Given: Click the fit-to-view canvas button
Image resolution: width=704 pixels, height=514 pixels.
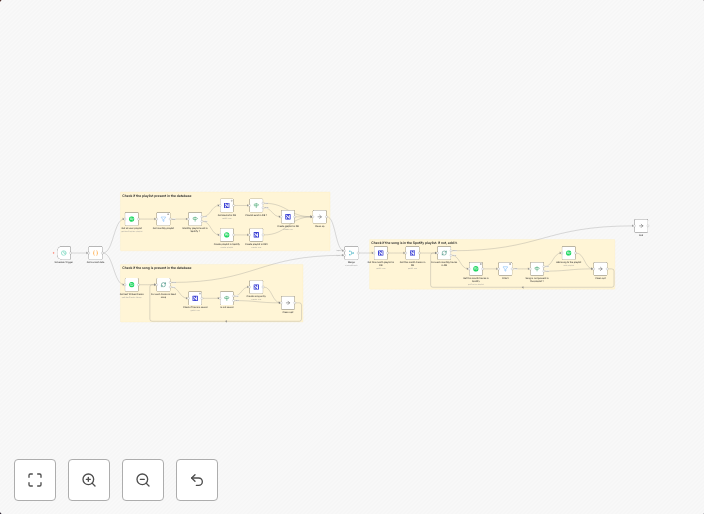Looking at the screenshot, I should (35, 480).
